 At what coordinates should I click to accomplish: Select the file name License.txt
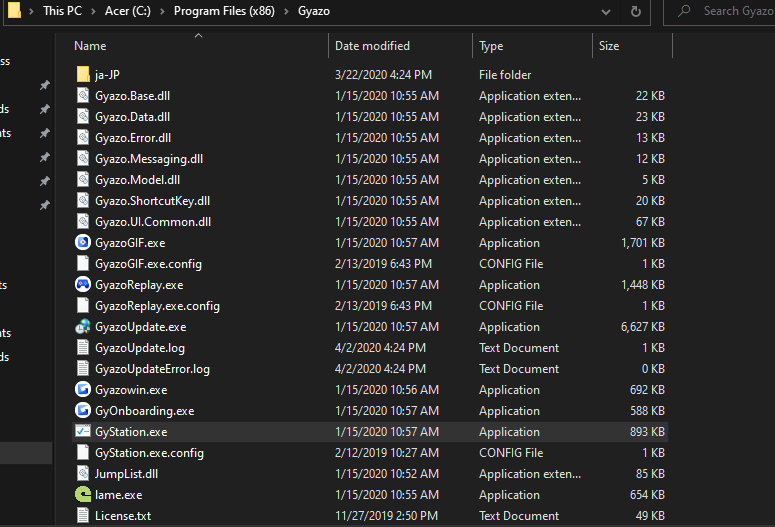pyautogui.click(x=123, y=516)
